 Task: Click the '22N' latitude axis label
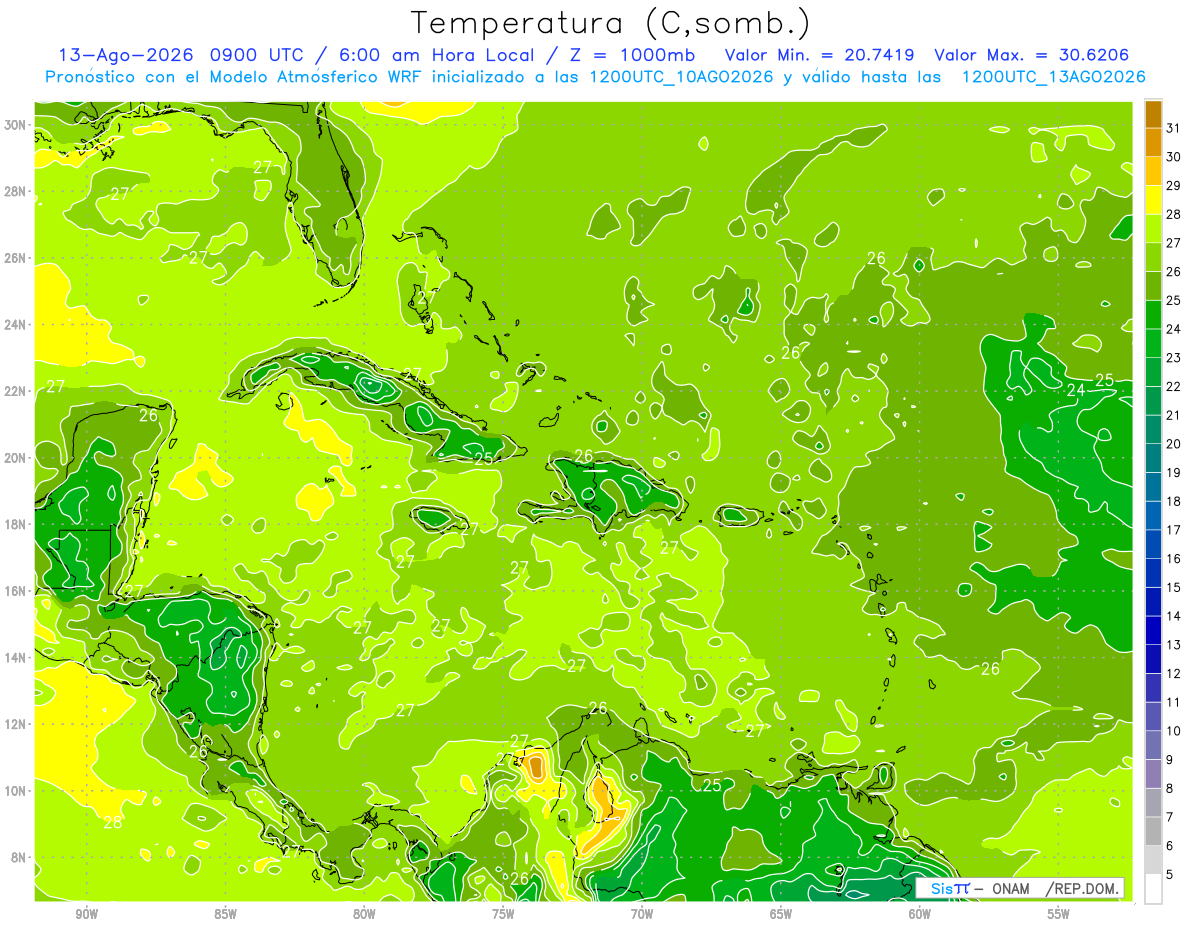[16, 391]
